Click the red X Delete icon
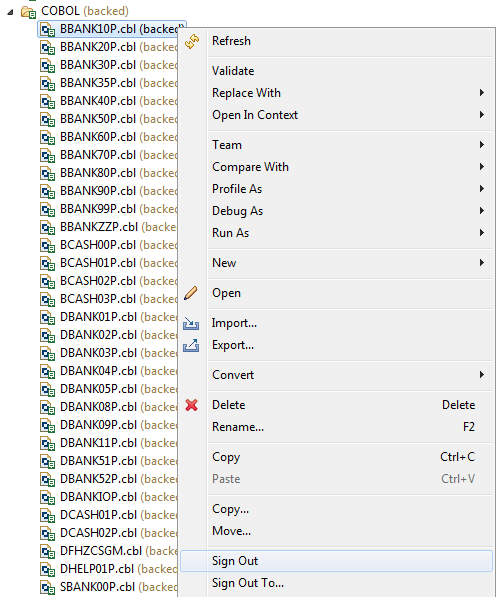 (x=191, y=405)
